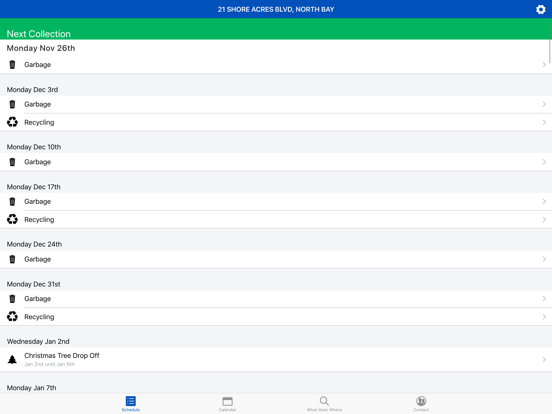Click the Wednesday Jan 2nd date heading
The image size is (552, 414).
[x=38, y=341]
